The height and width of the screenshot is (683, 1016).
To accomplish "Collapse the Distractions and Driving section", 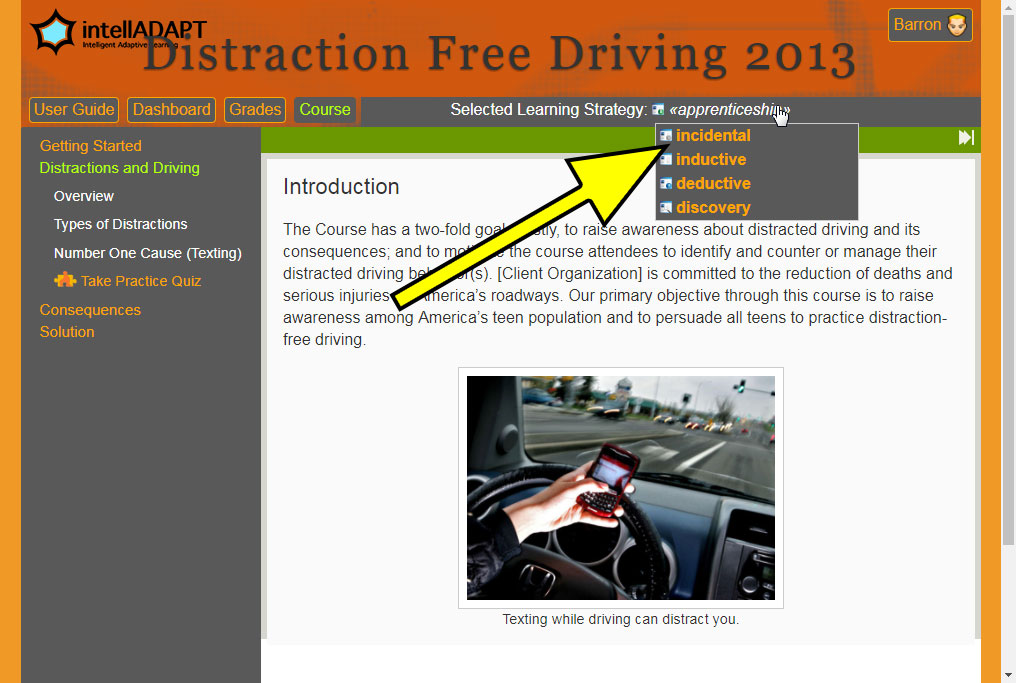I will tap(119, 168).
